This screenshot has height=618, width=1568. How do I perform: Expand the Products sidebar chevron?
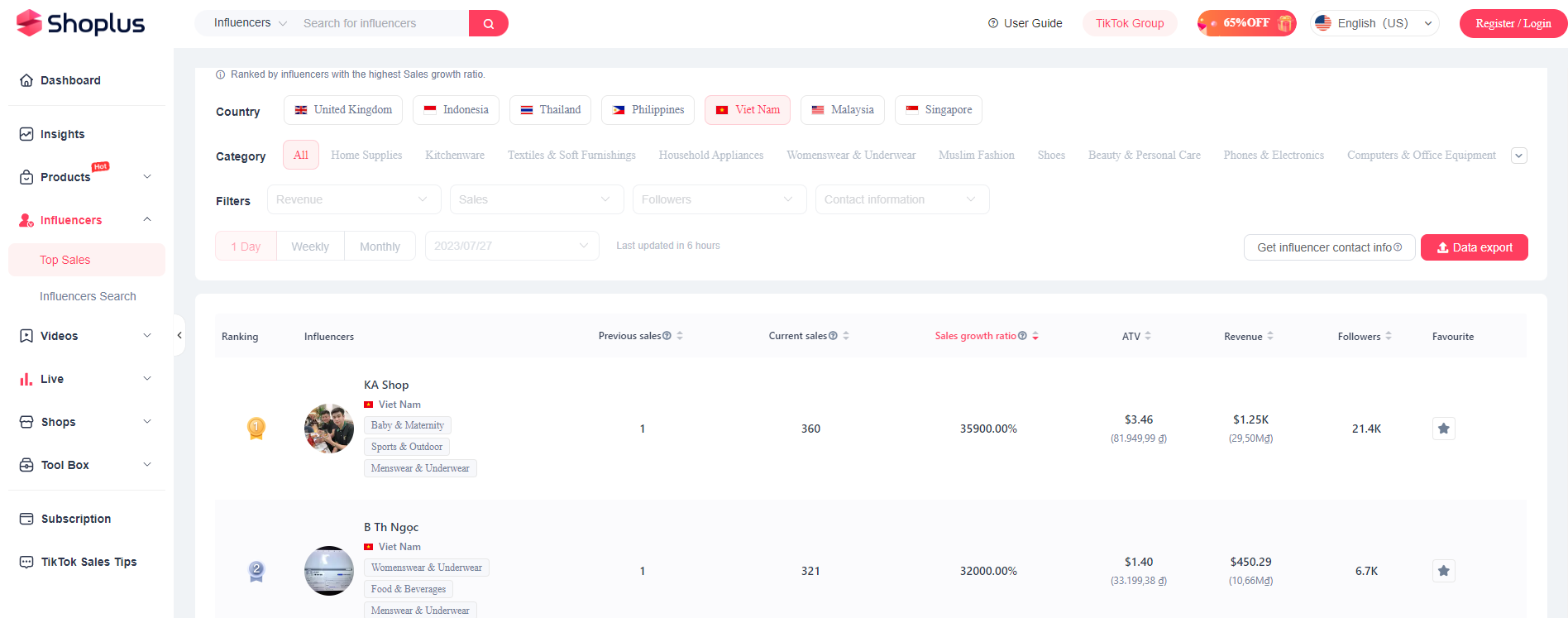[x=147, y=177]
